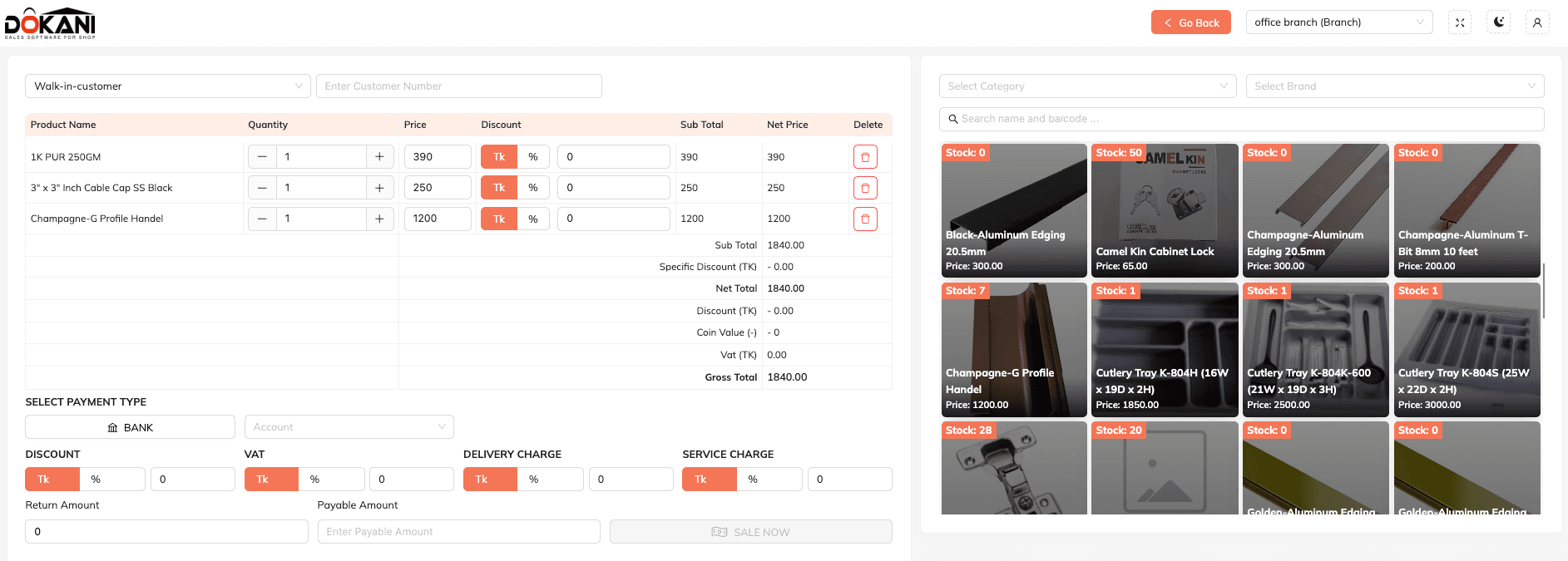The width and height of the screenshot is (1568, 561).
Task: Choose Tk for VAT
Action: pos(271,480)
